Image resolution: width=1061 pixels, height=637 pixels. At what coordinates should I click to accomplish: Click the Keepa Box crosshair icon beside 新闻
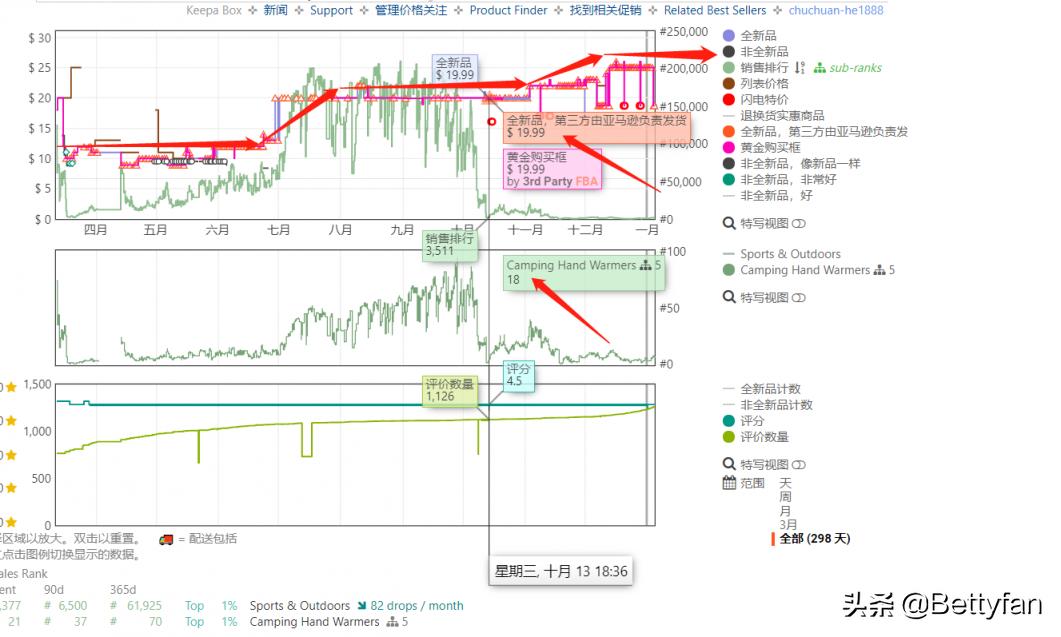point(253,10)
